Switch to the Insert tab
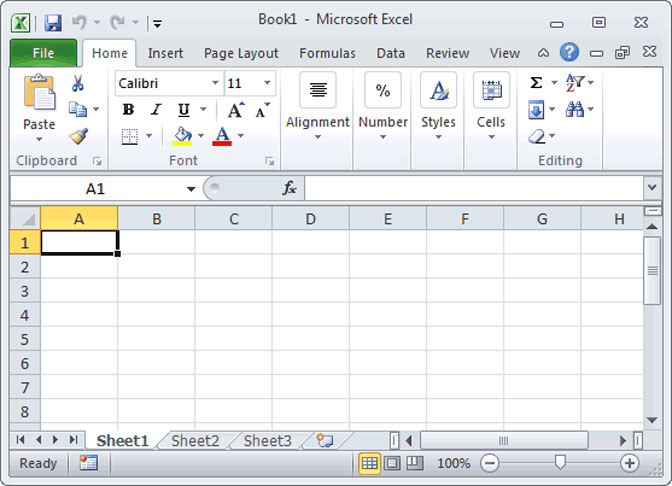672x486 pixels. (x=165, y=53)
